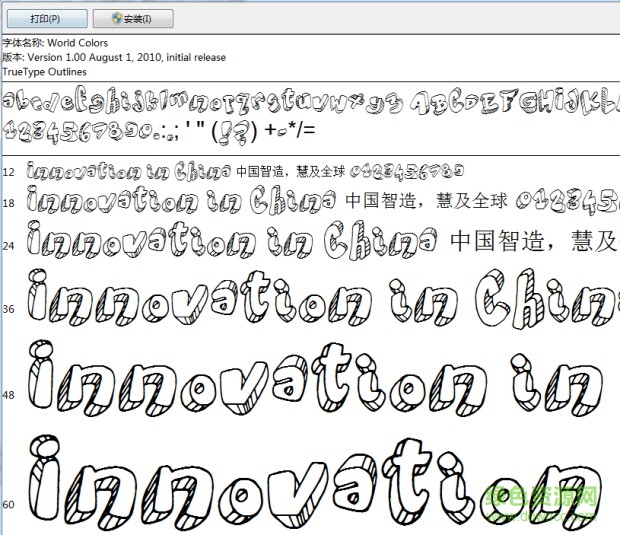Click the shield icon on the install button
The image size is (620, 535).
pyautogui.click(x=117, y=18)
